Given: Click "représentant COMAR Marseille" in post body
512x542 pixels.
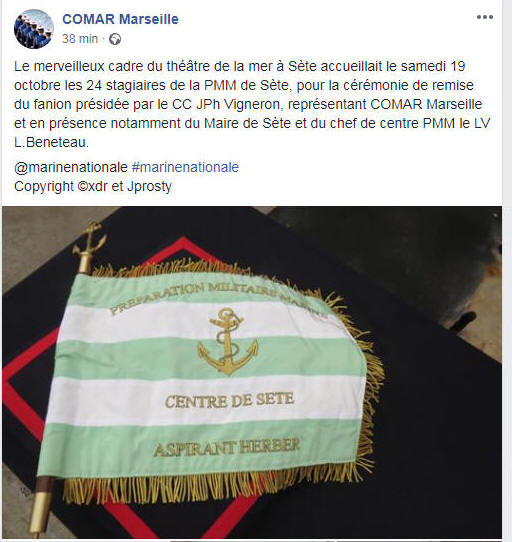Looking at the screenshot, I should pos(384,104).
